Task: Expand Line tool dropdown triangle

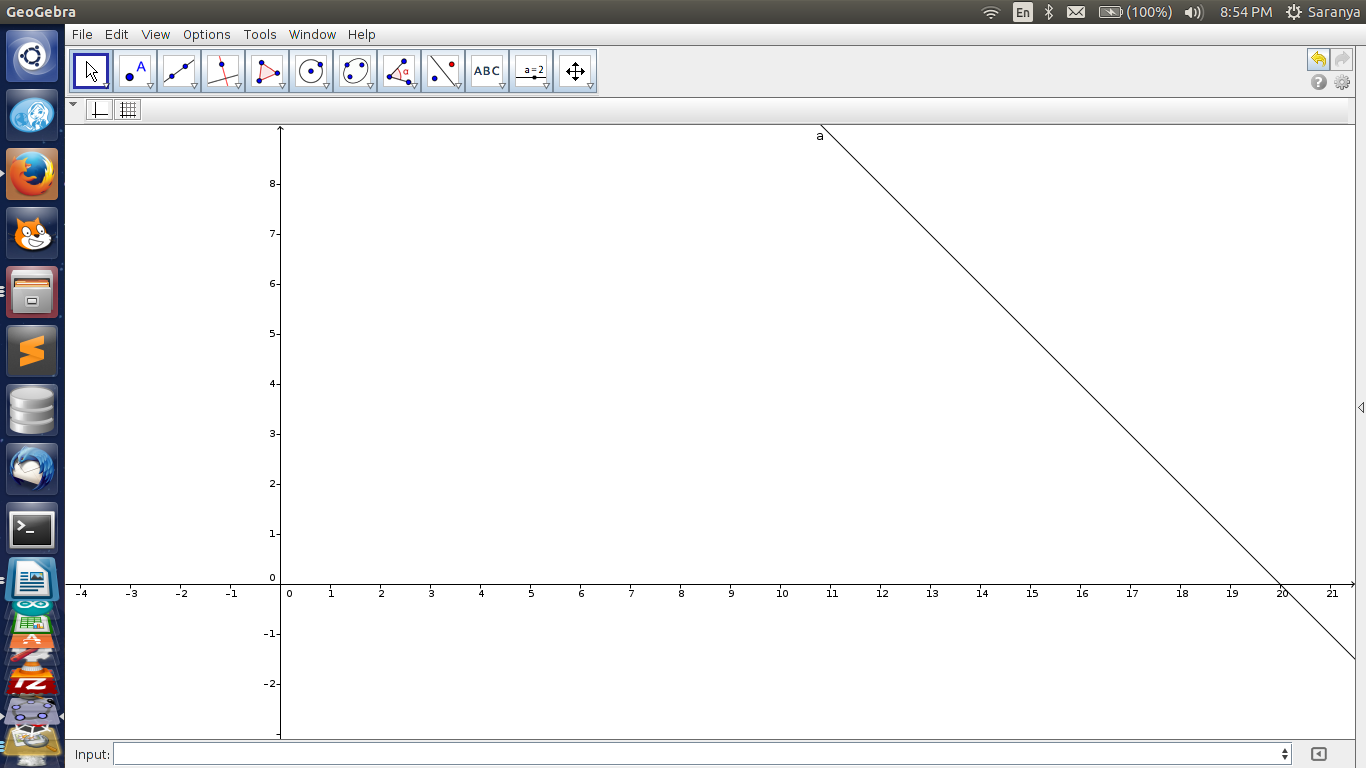Action: tap(194, 86)
